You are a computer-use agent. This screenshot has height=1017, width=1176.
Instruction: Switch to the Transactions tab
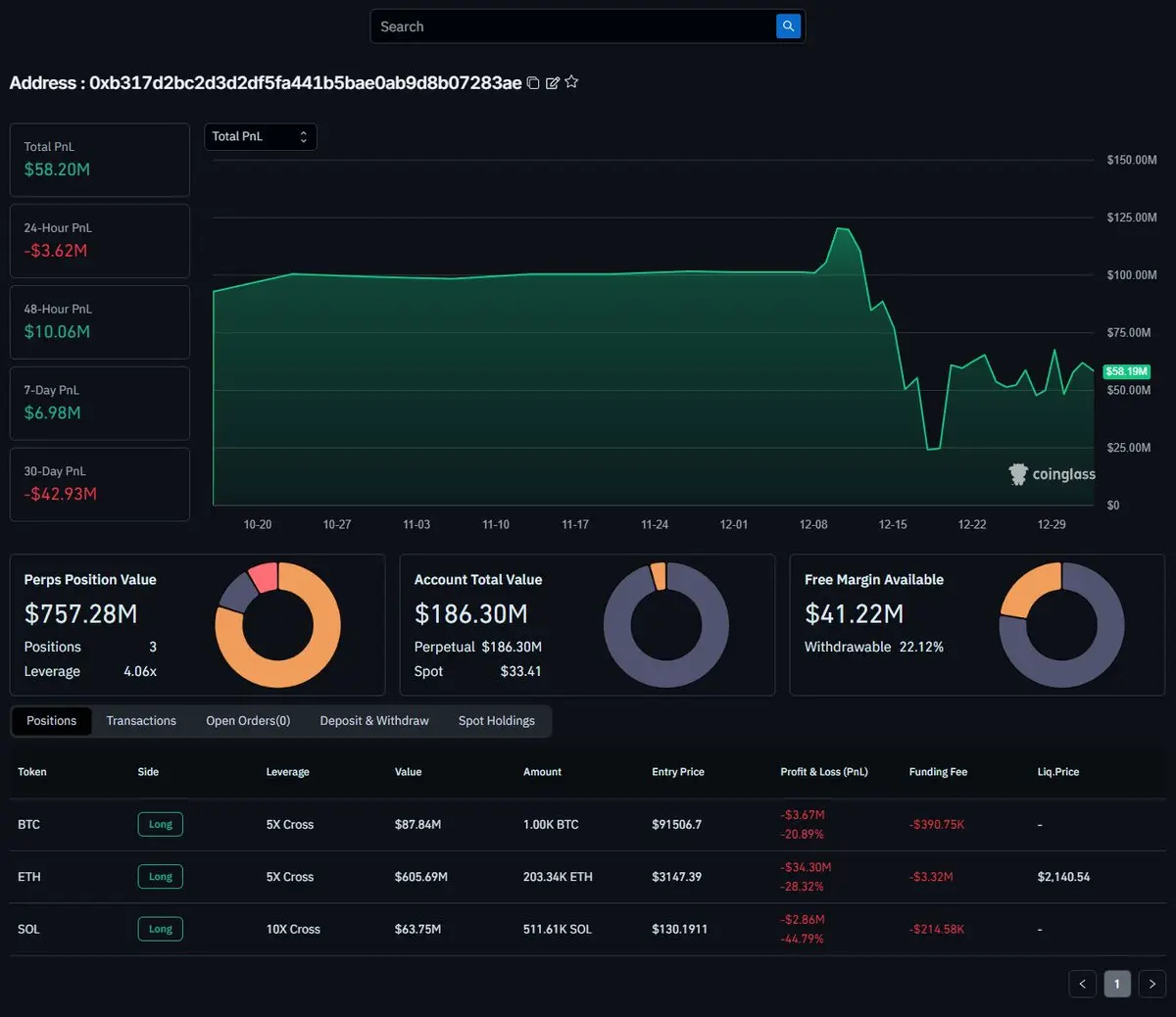click(x=141, y=721)
